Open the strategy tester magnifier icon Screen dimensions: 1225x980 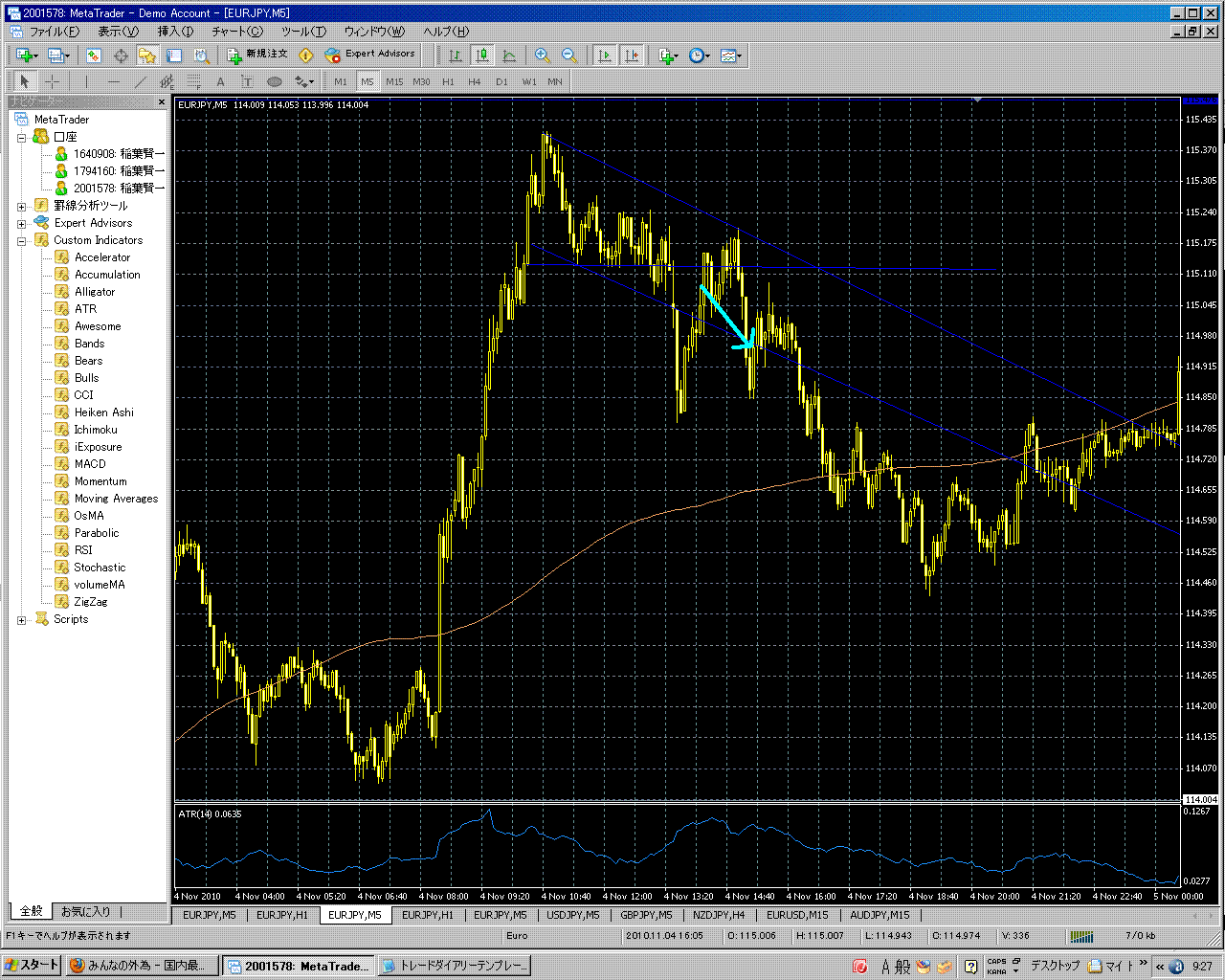(201, 56)
